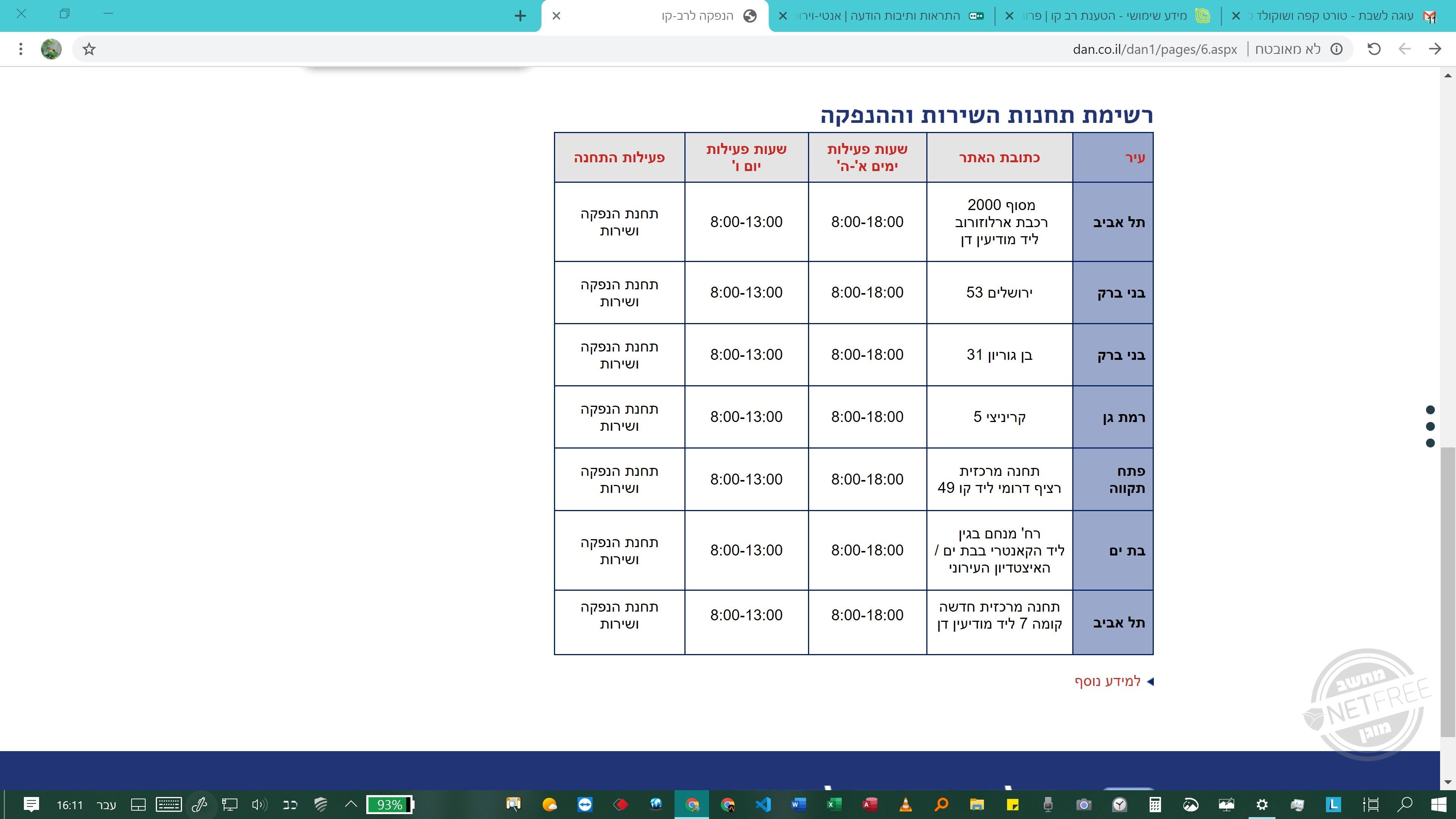
Task: Click the site info not-secure icon
Action: (1337, 49)
